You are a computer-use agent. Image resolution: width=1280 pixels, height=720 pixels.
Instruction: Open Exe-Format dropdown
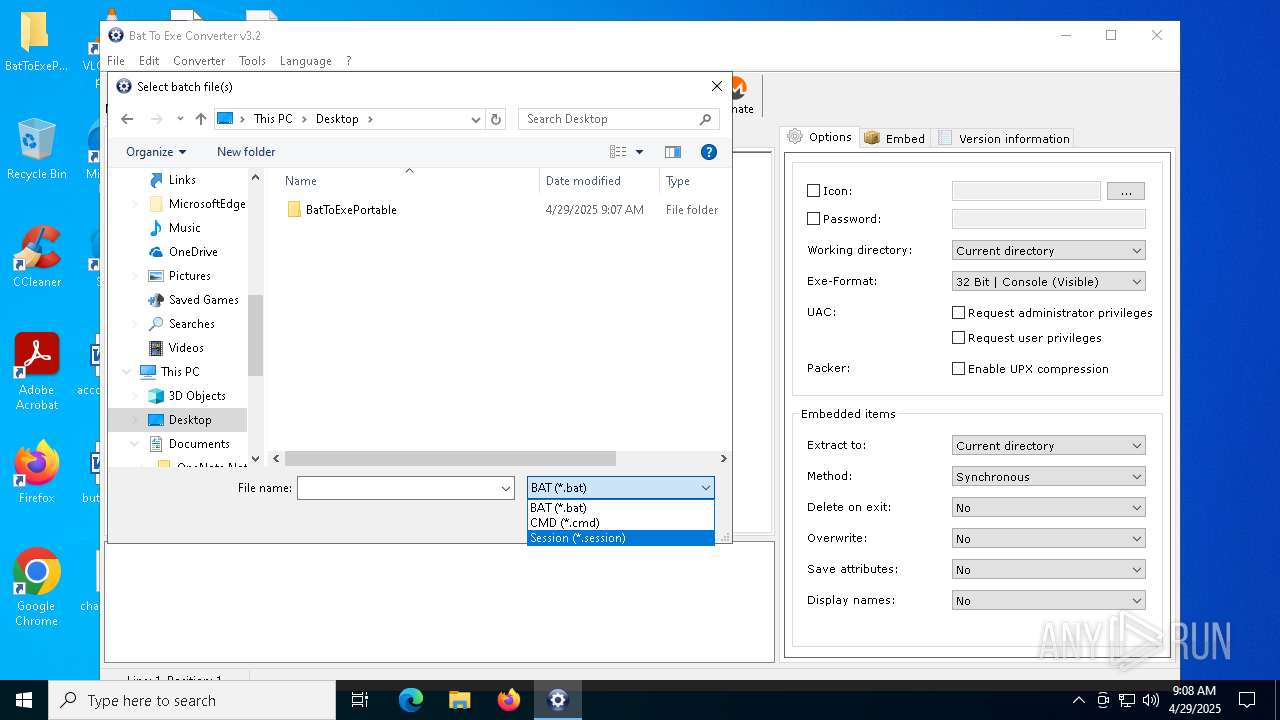[1049, 282]
